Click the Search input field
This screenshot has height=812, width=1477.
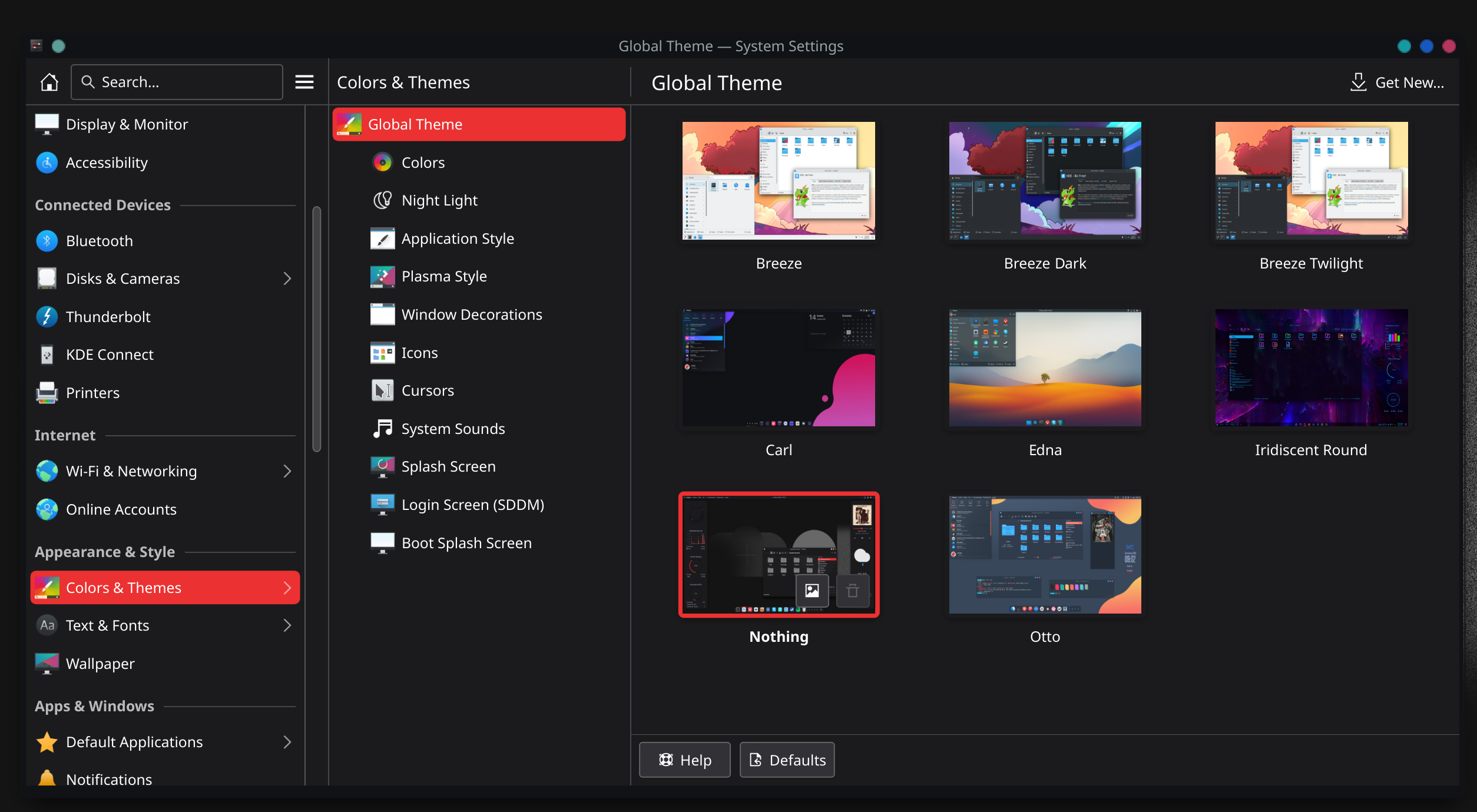(177, 82)
